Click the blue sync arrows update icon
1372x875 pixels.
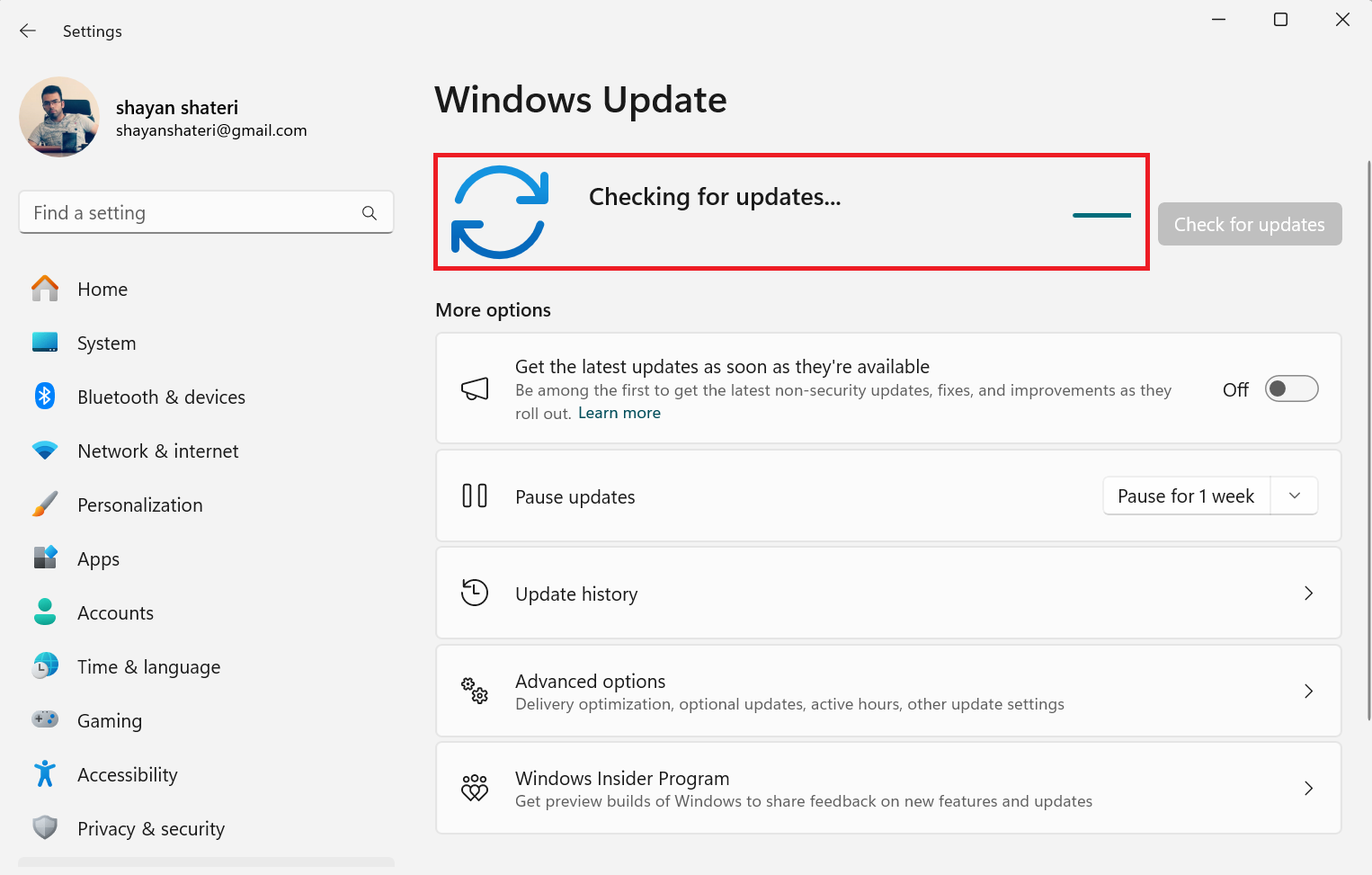(500, 212)
